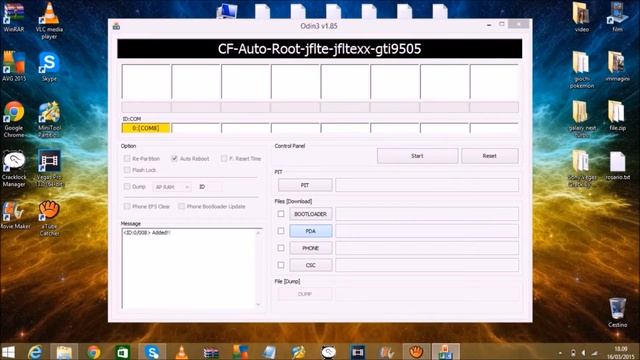Open aTube Catcher desktop shortcut
The width and height of the screenshot is (640, 360).
(x=49, y=218)
